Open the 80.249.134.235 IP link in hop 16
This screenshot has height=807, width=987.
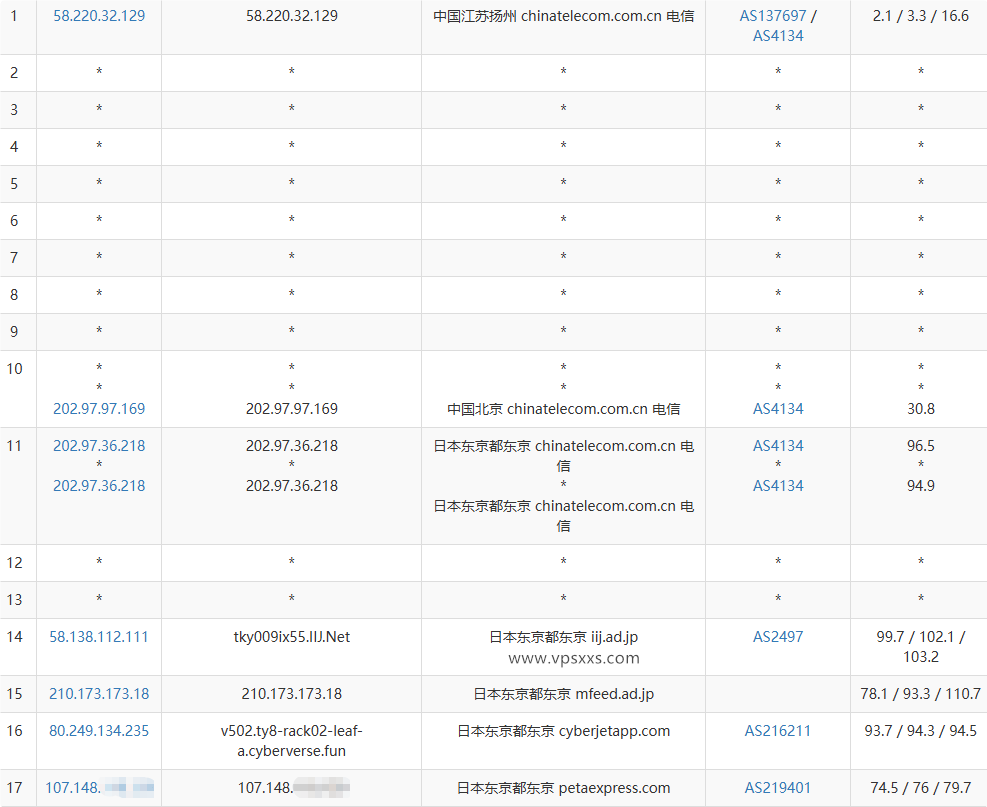pos(99,731)
